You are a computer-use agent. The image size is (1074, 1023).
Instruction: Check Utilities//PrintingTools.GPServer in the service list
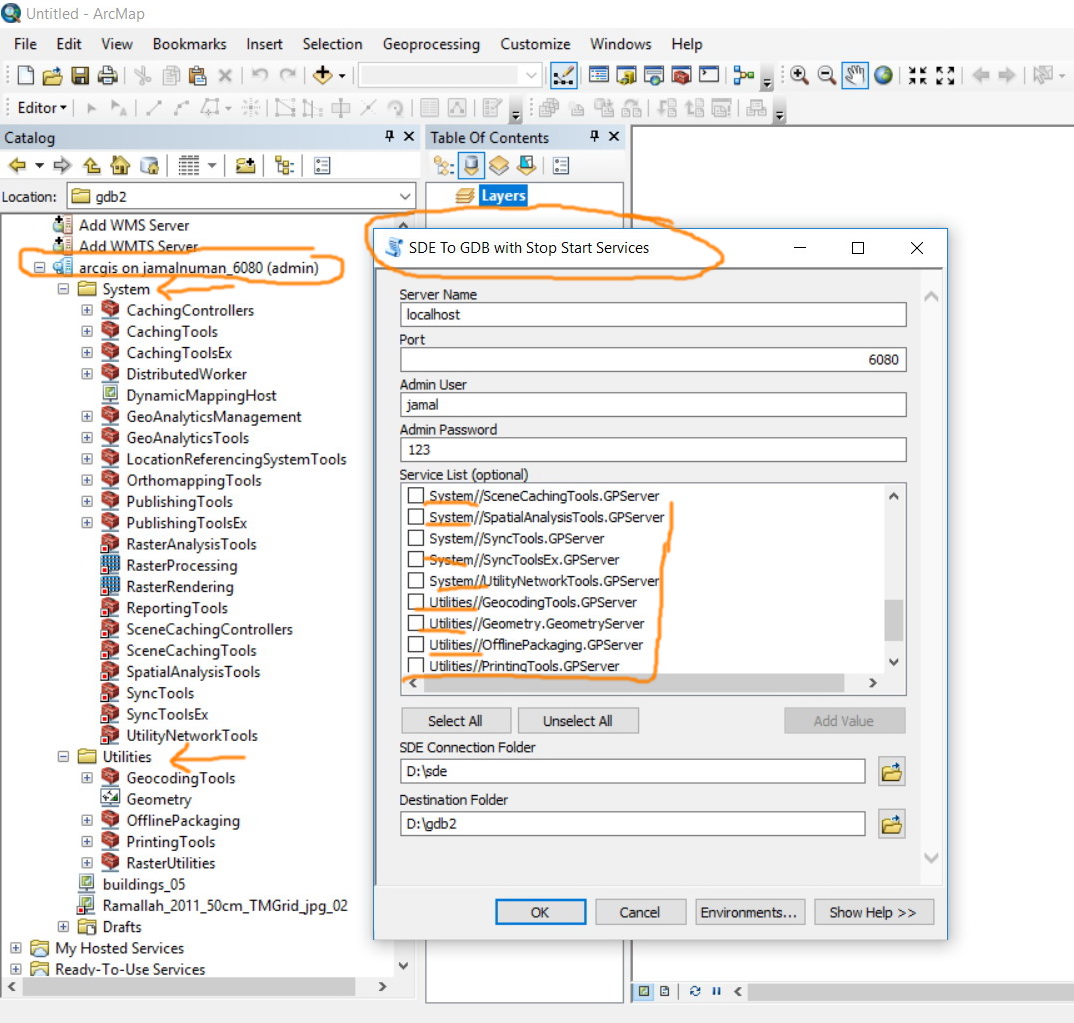[415, 665]
